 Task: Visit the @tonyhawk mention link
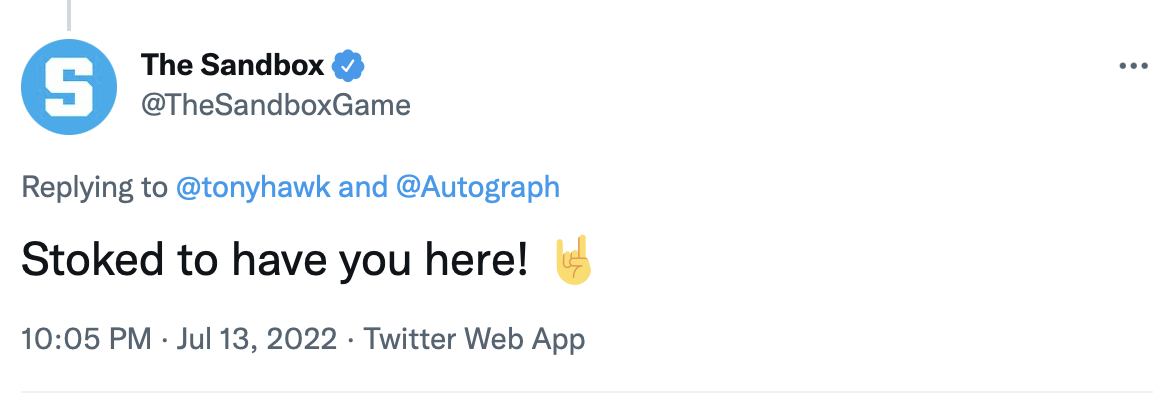(x=253, y=187)
